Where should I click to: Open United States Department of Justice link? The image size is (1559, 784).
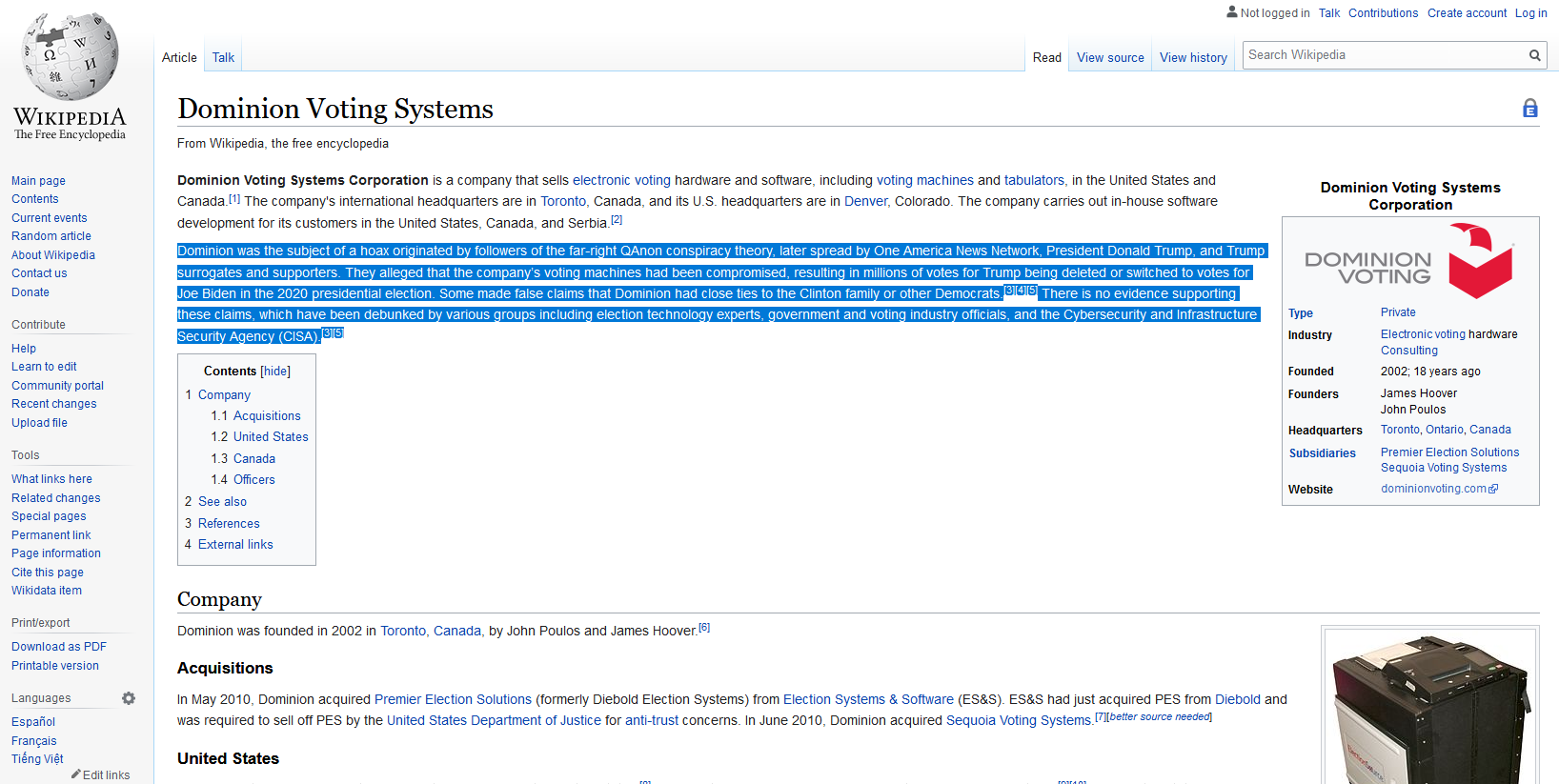(494, 720)
